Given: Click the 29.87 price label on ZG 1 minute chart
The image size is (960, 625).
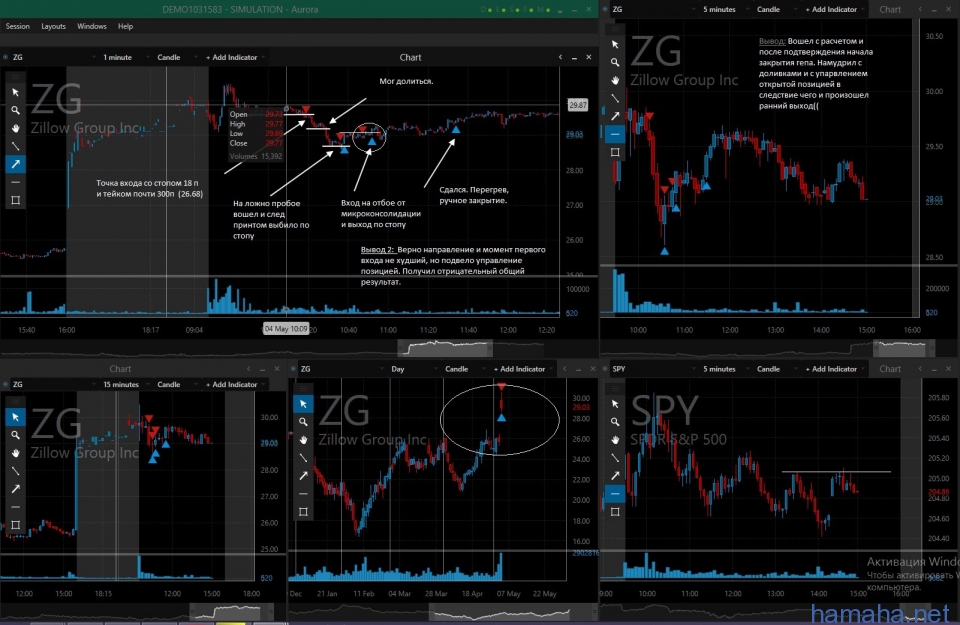Looking at the screenshot, I should [577, 105].
